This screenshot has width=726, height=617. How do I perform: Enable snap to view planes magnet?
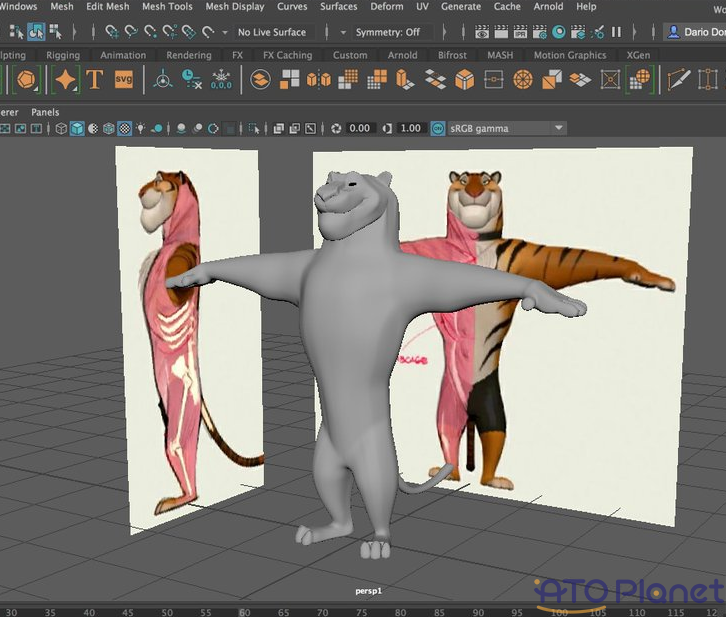(x=189, y=32)
